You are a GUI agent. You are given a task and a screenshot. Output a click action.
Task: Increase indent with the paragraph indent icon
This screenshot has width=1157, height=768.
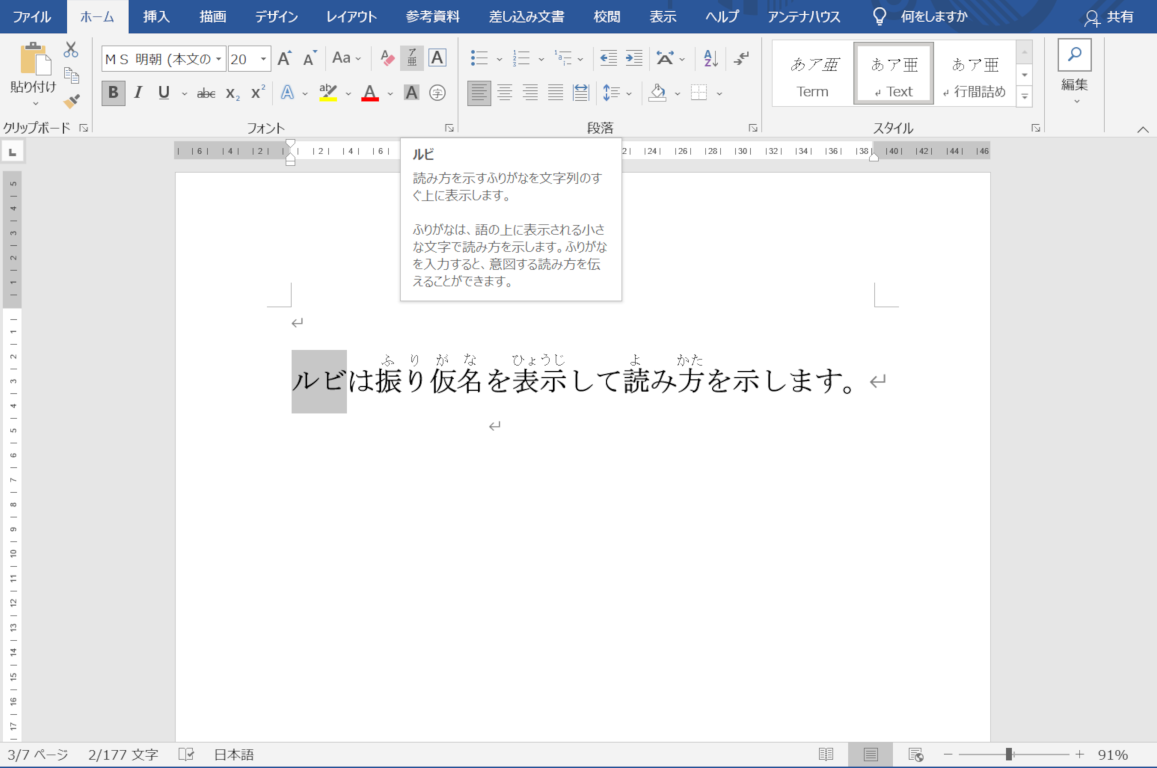[x=634, y=58]
